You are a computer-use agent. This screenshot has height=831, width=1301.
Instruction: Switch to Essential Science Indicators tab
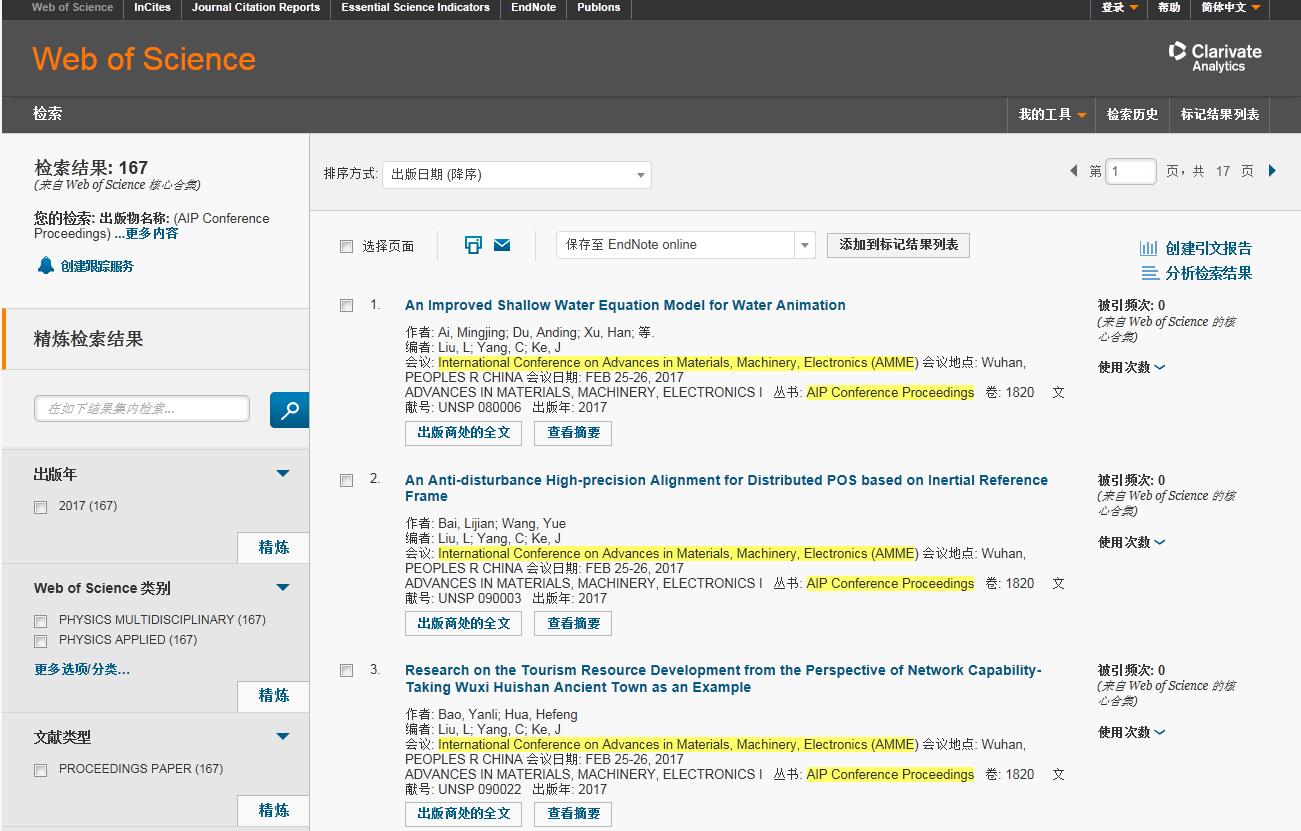[x=415, y=7]
